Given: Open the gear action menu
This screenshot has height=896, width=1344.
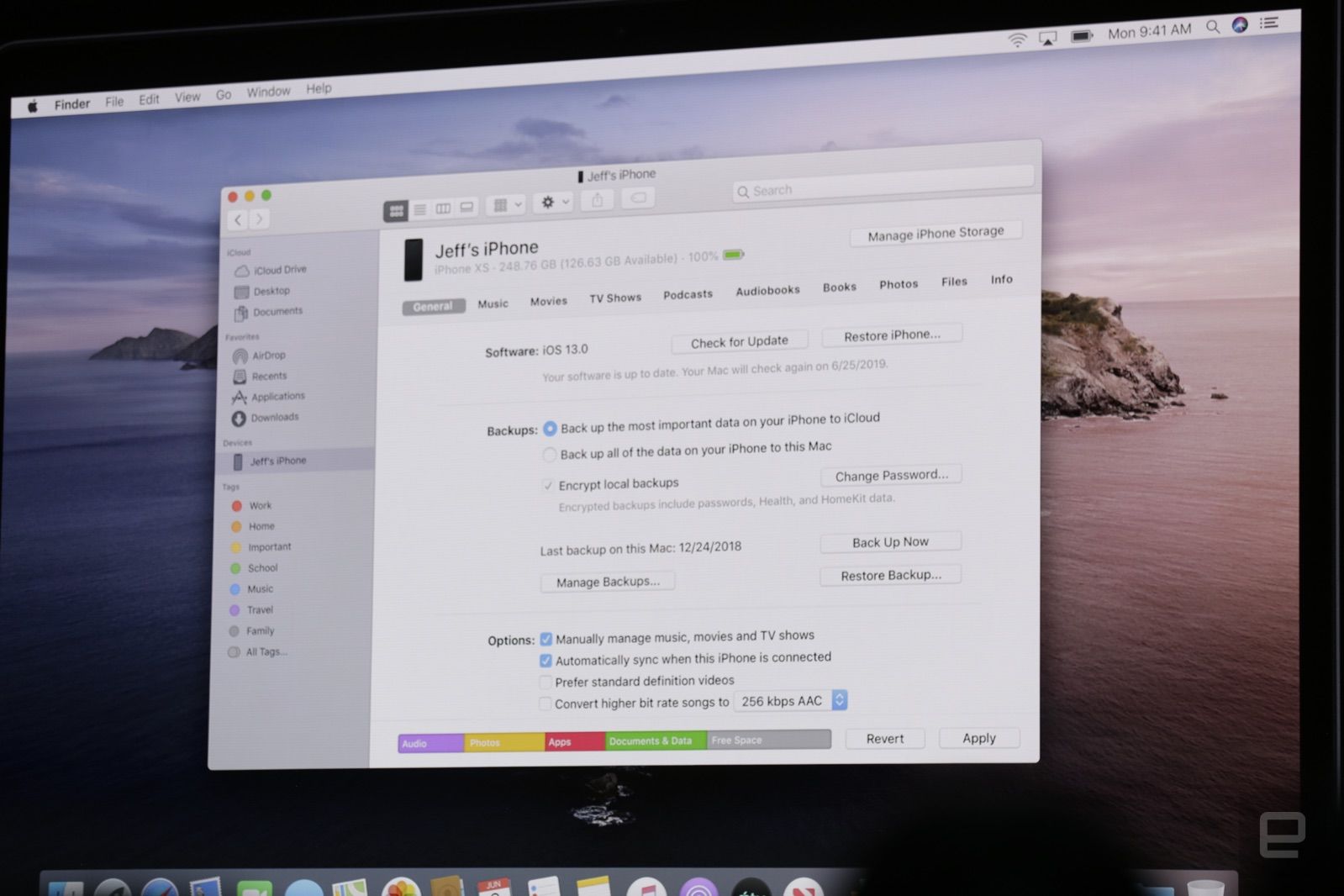Looking at the screenshot, I should point(555,202).
